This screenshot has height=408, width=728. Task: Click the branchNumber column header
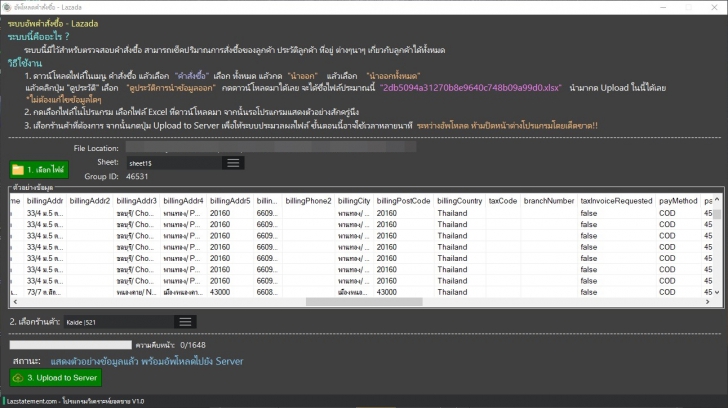click(x=549, y=201)
